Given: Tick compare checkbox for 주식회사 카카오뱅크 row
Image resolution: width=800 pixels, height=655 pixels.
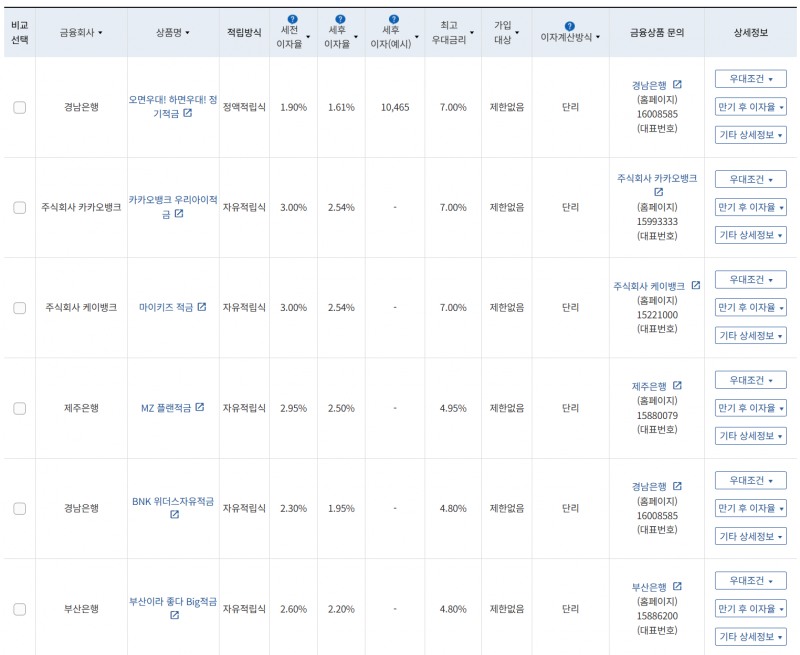Looking at the screenshot, I should point(19,208).
